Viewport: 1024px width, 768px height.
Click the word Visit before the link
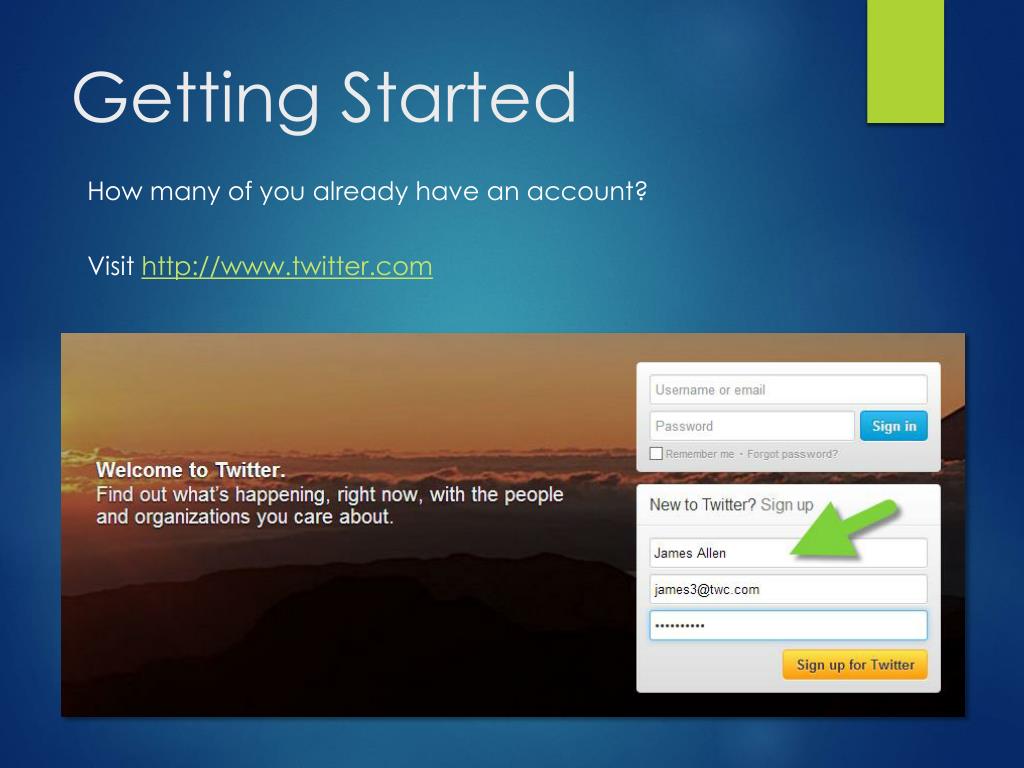[110, 266]
